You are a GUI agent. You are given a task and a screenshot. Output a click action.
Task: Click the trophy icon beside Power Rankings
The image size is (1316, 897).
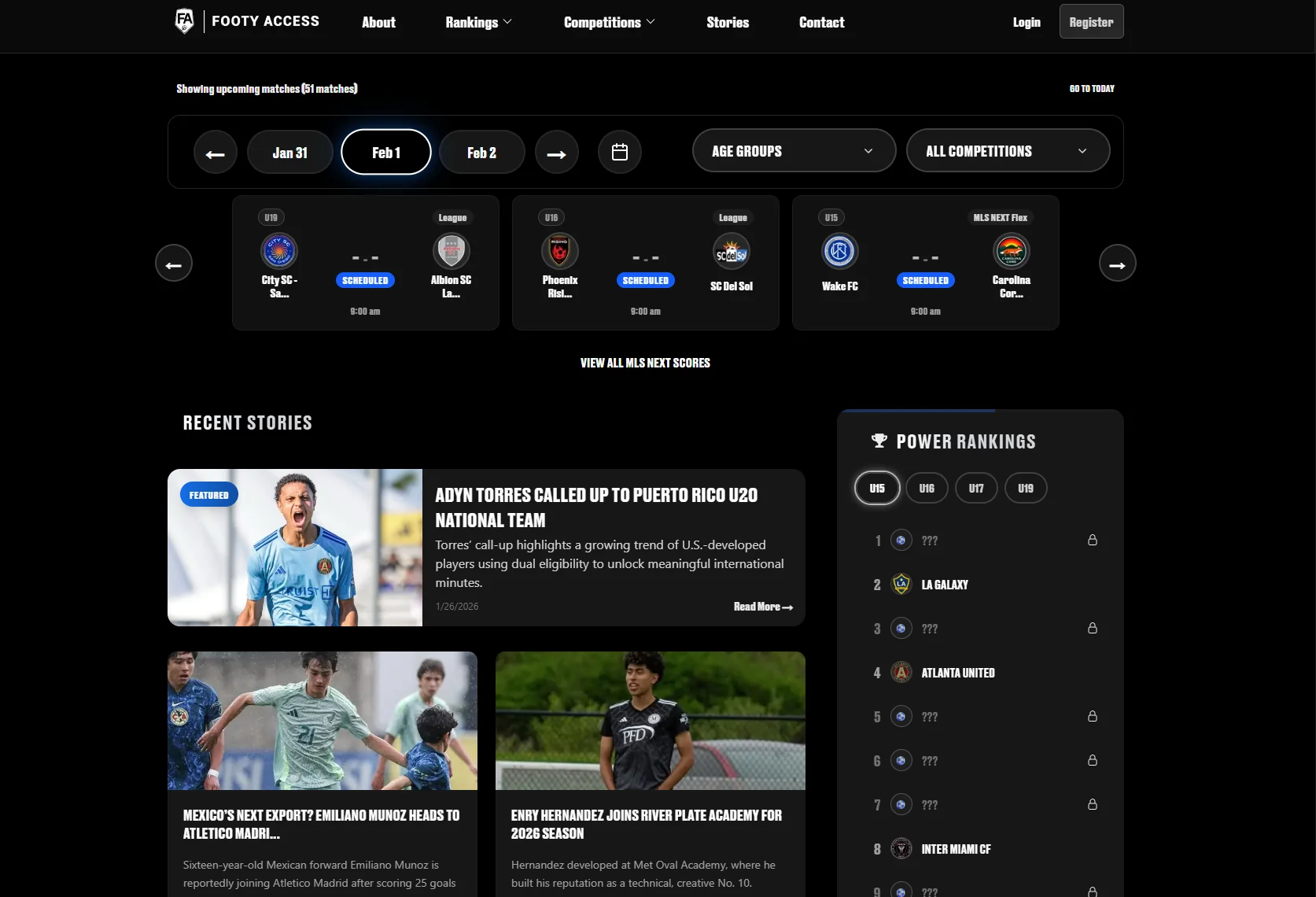pyautogui.click(x=879, y=441)
